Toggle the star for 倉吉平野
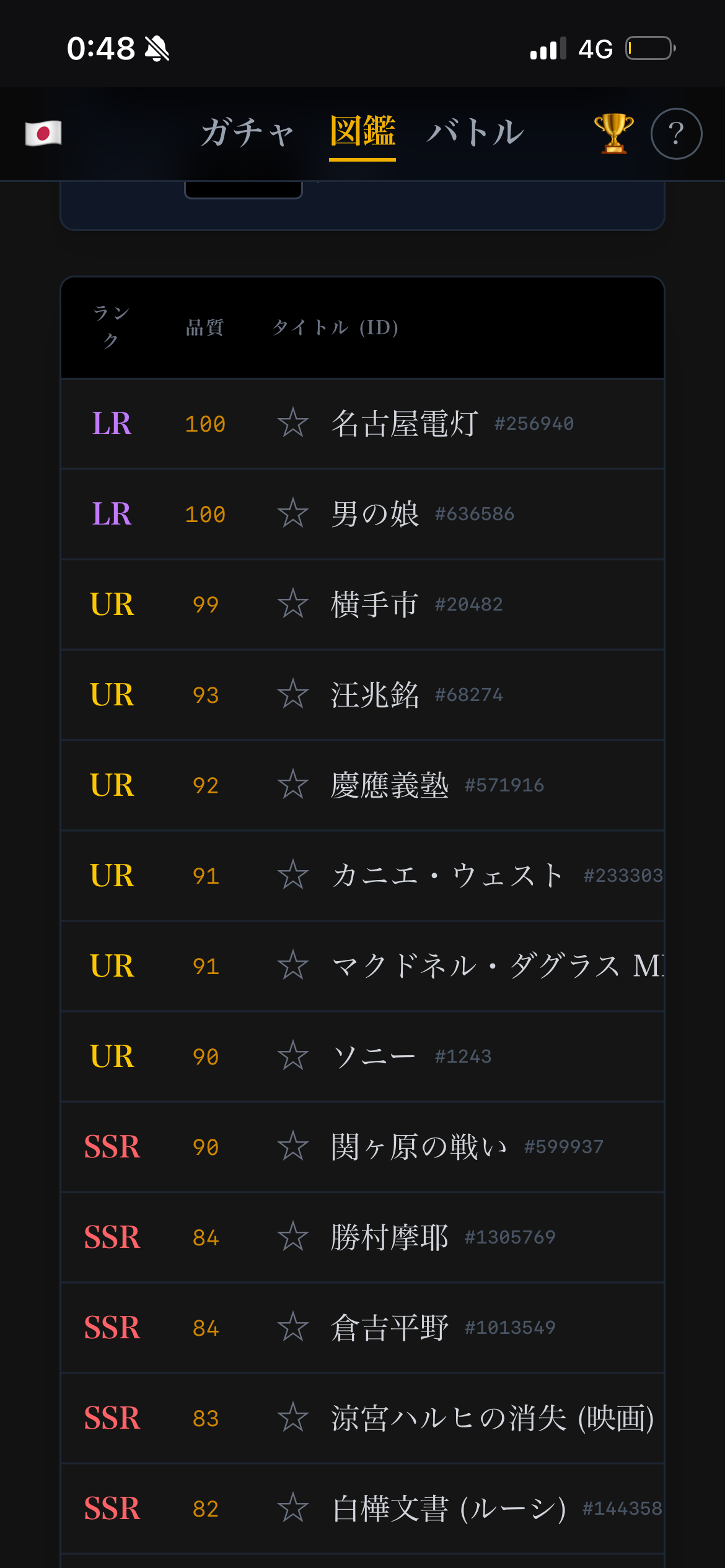 [292, 1328]
